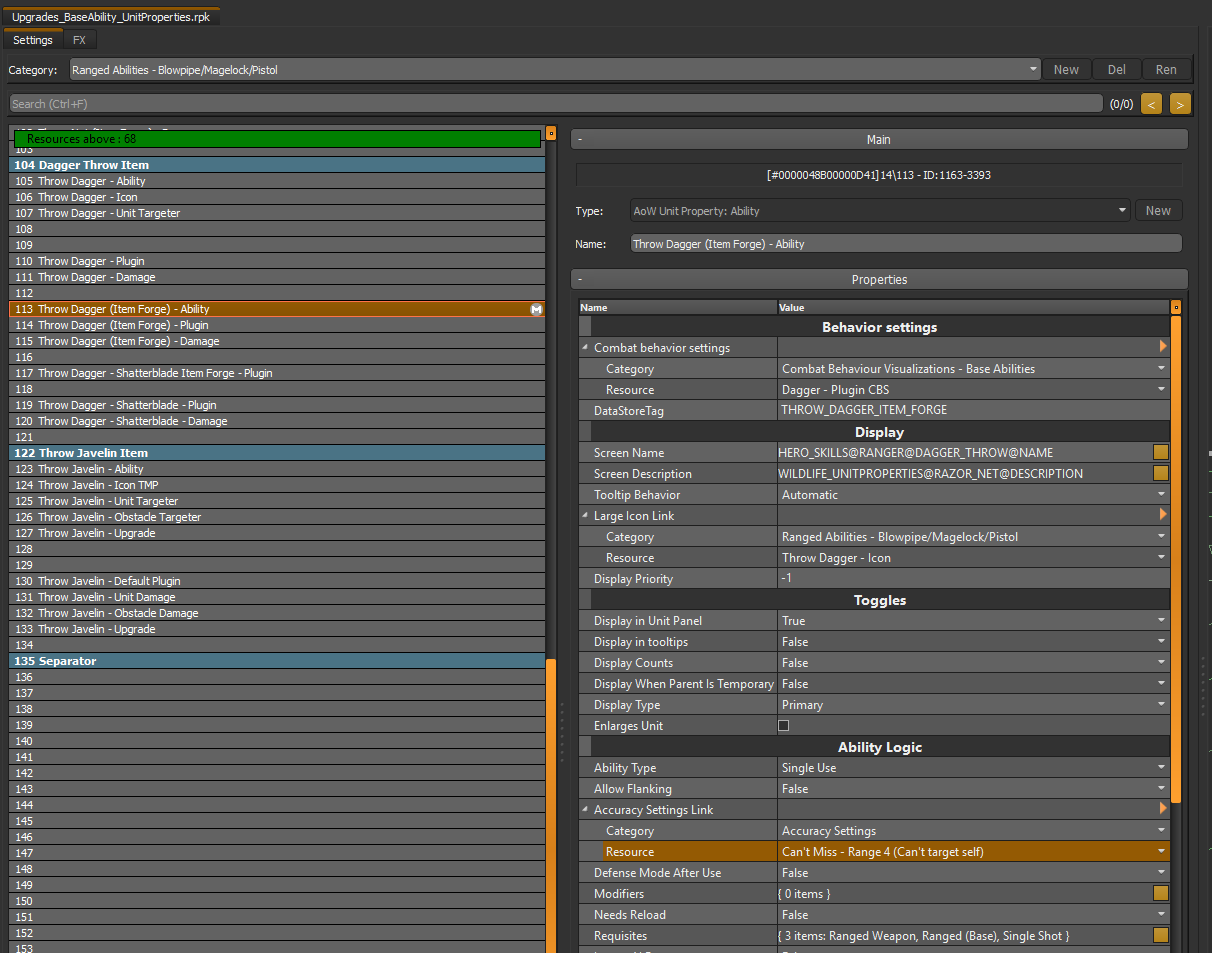Select row 132 Throw Javelin - Obstacle Damage
Screen dimensions: 1212x953
tap(277, 613)
